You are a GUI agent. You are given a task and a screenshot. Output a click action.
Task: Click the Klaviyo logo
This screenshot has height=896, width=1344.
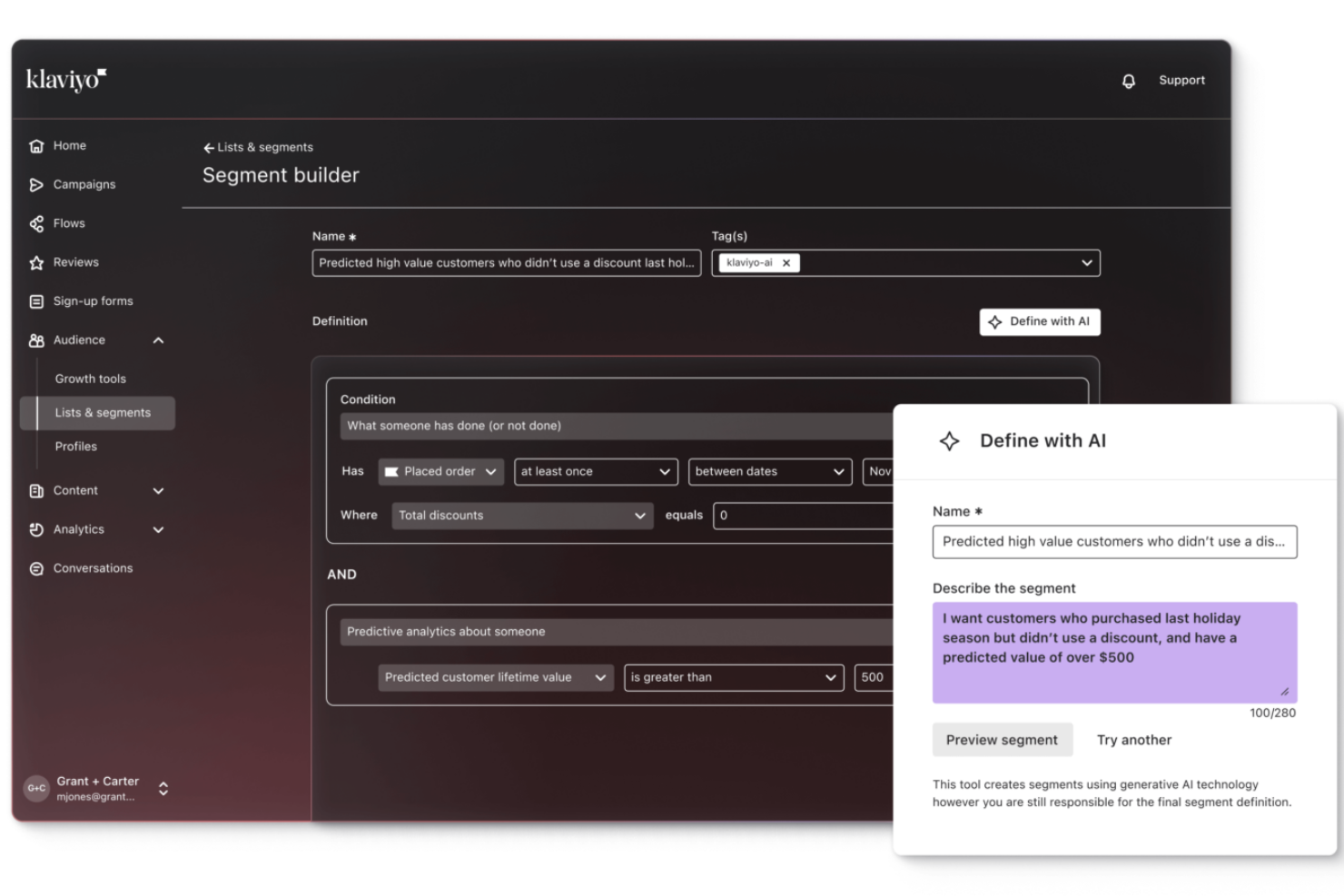pyautogui.click(x=65, y=79)
